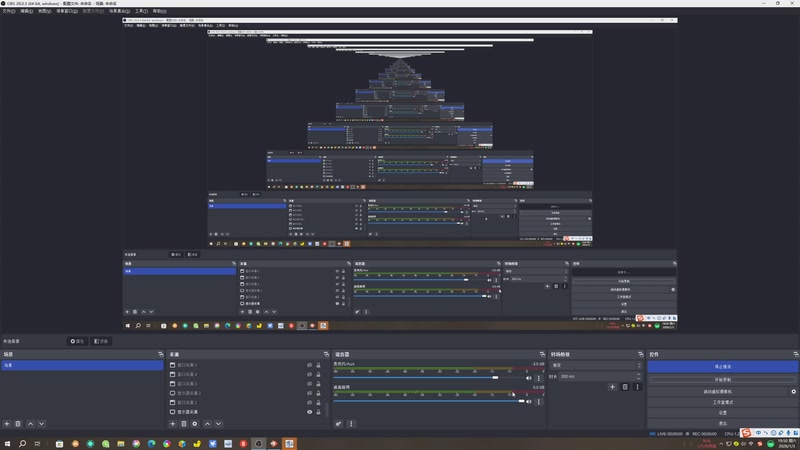Open 设置 from controls panel
The image size is (800, 450).
pyautogui.click(x=722, y=413)
